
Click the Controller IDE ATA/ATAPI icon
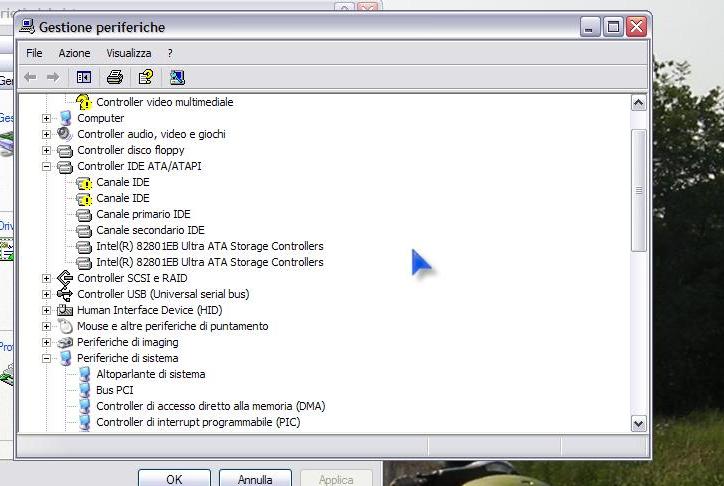point(65,167)
